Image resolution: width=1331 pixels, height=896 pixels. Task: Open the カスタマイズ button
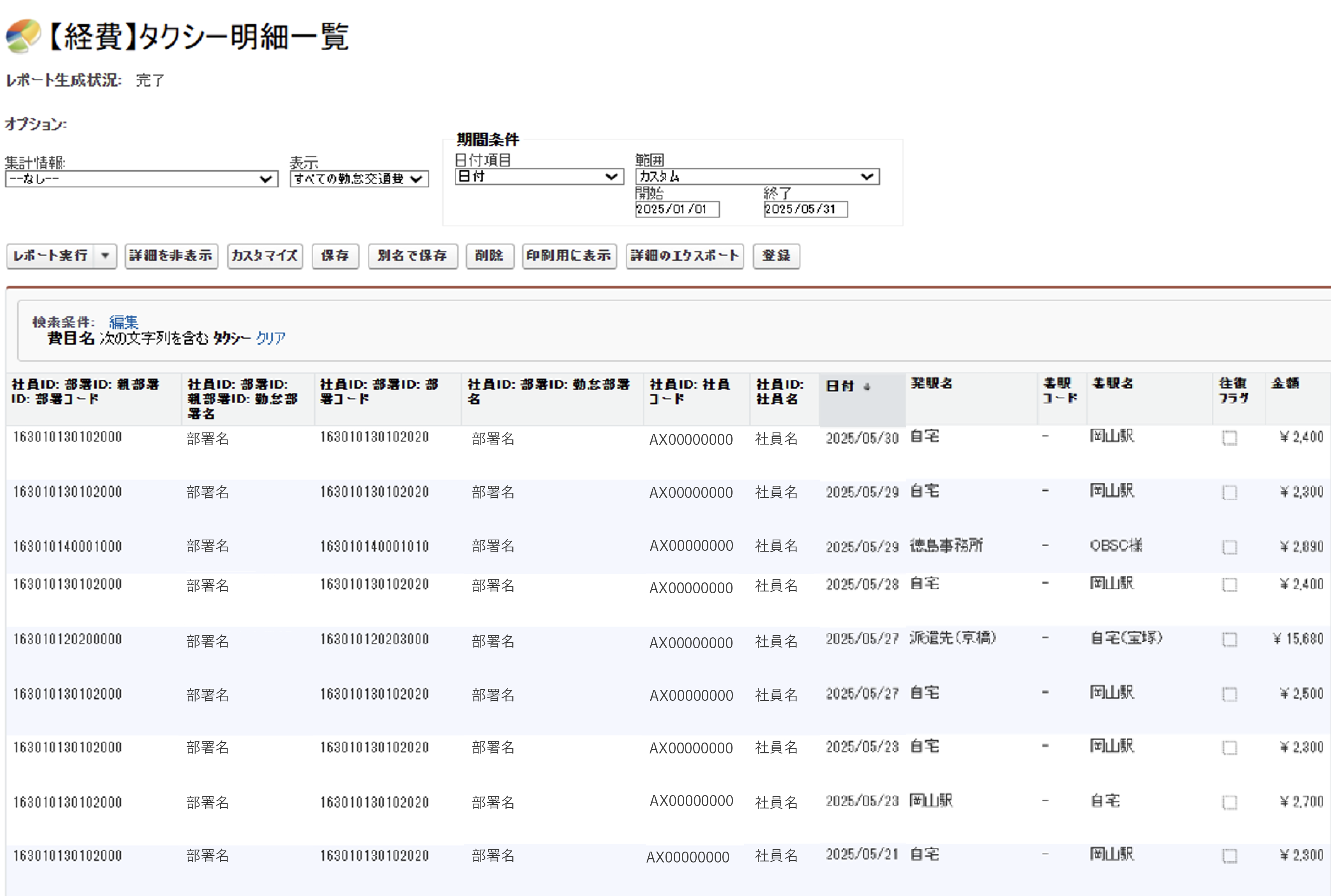[x=265, y=256]
